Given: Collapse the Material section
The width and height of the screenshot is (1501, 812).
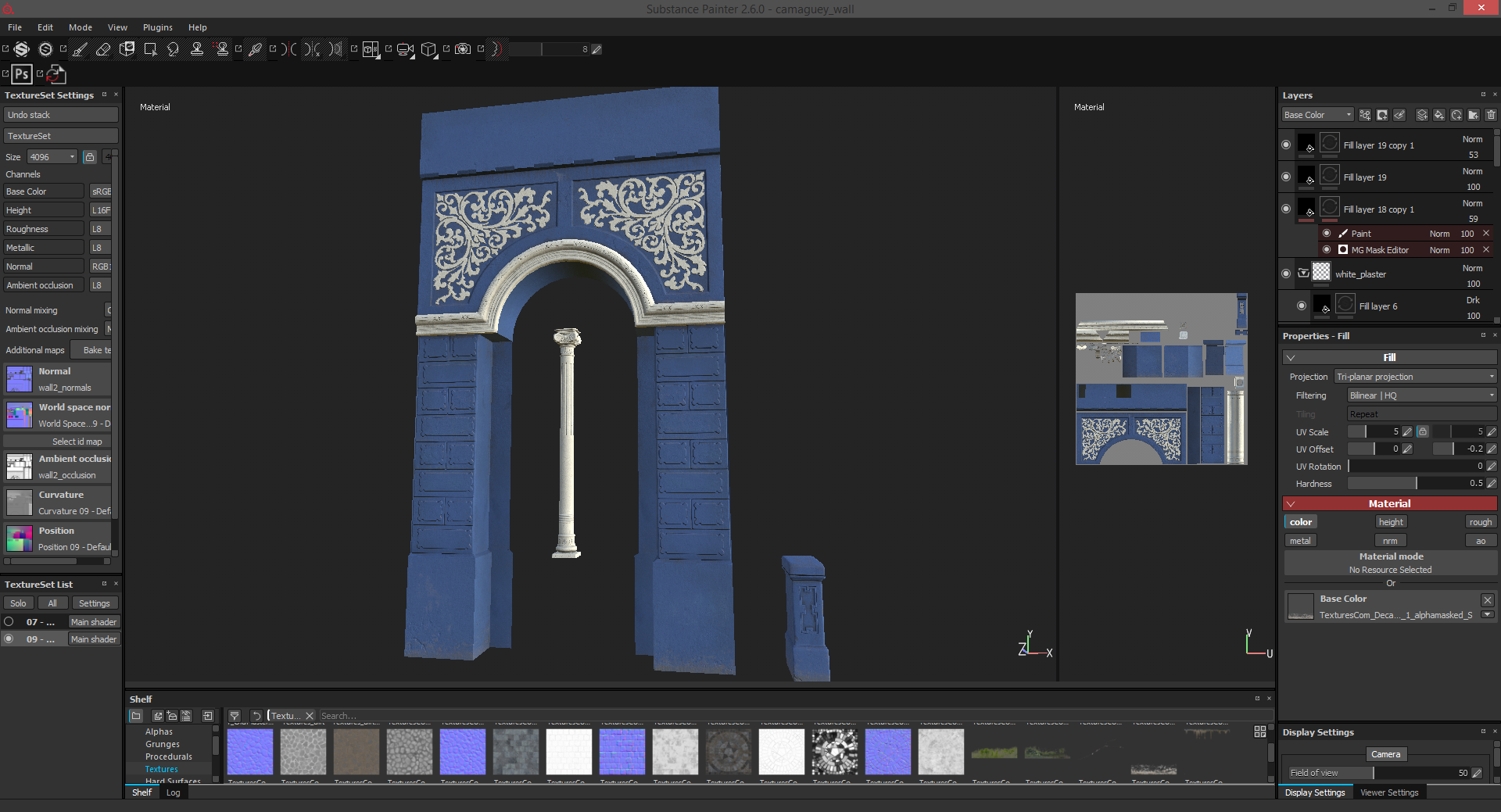Looking at the screenshot, I should tap(1291, 504).
